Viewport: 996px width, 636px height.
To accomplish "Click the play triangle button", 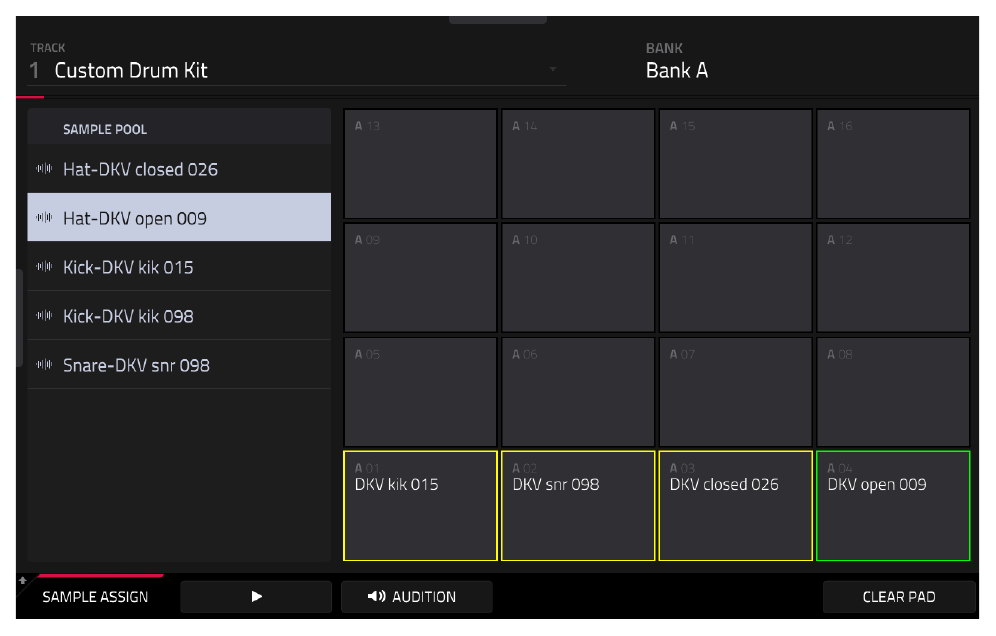I will point(256,597).
